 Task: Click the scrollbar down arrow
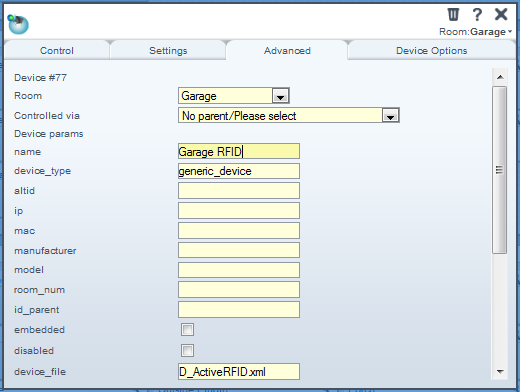coord(500,371)
